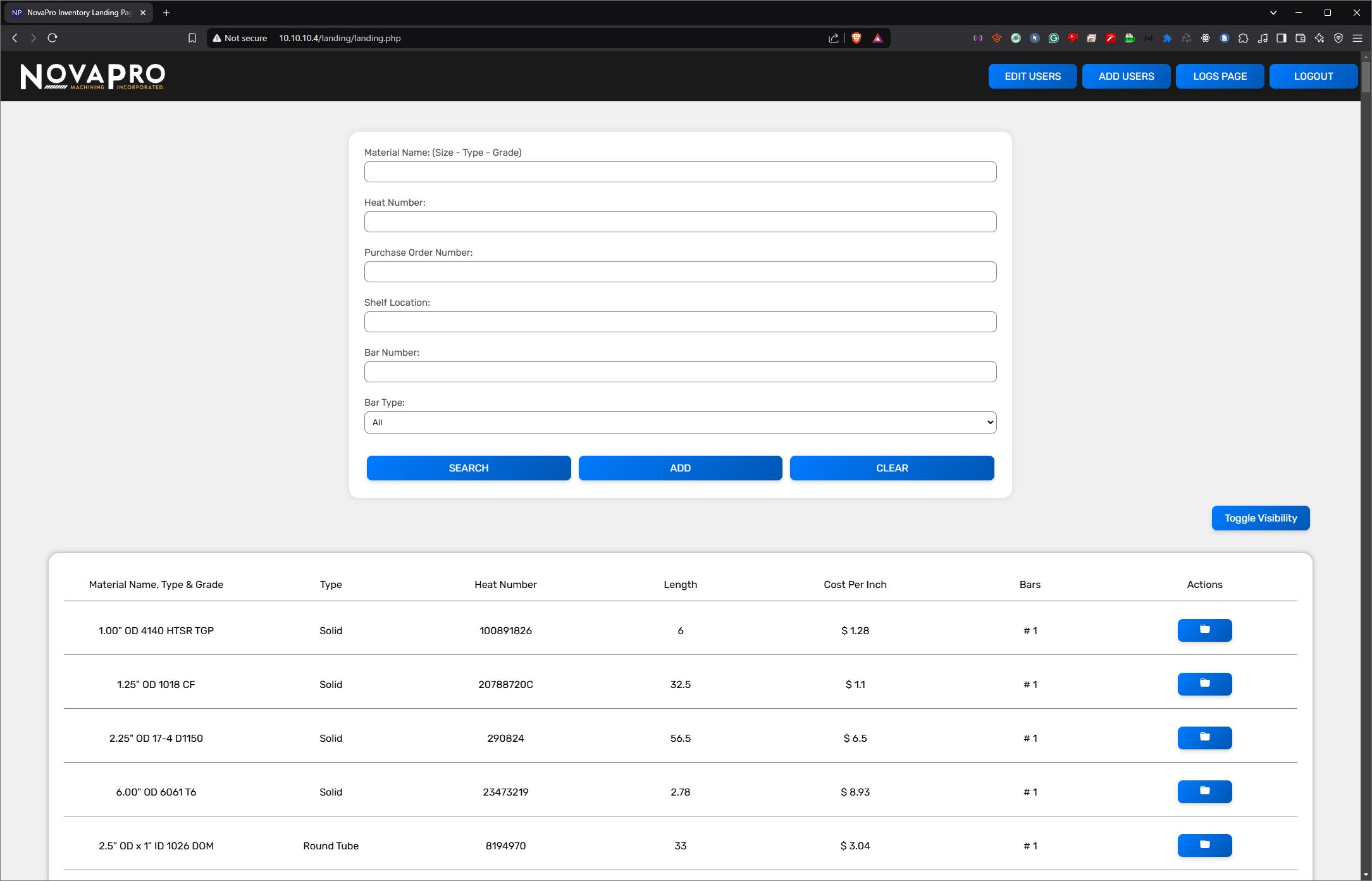
Task: Navigate to the LOGS PAGE
Action: (1220, 76)
